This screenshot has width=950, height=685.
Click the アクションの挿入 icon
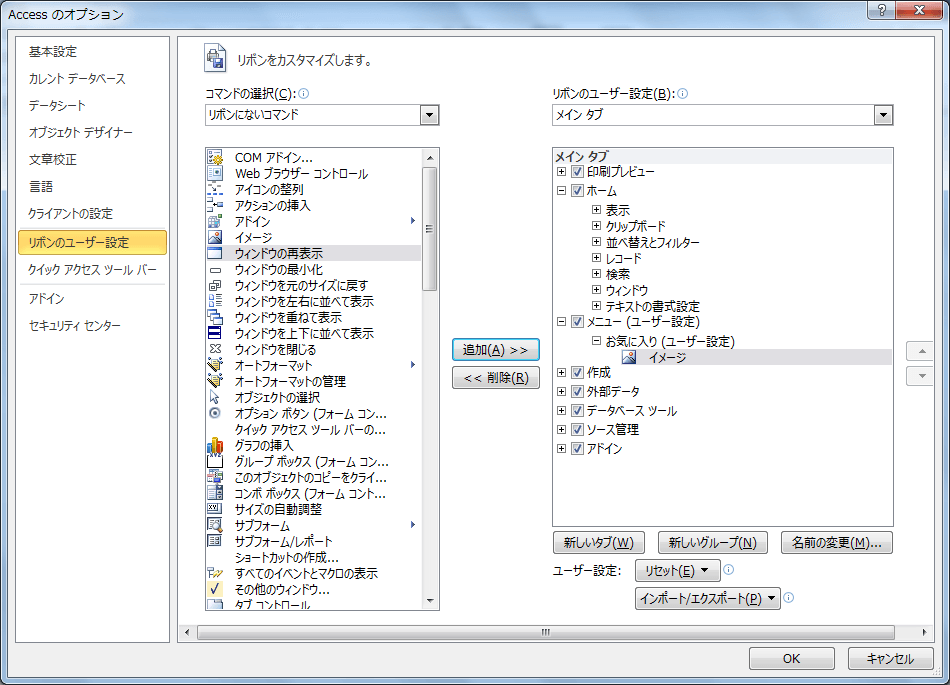pyautogui.click(x=215, y=205)
